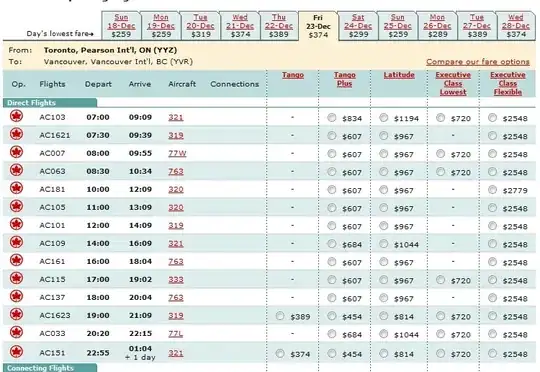Click the Connecting Flights section label
The width and height of the screenshot is (540, 372).
click(40, 368)
